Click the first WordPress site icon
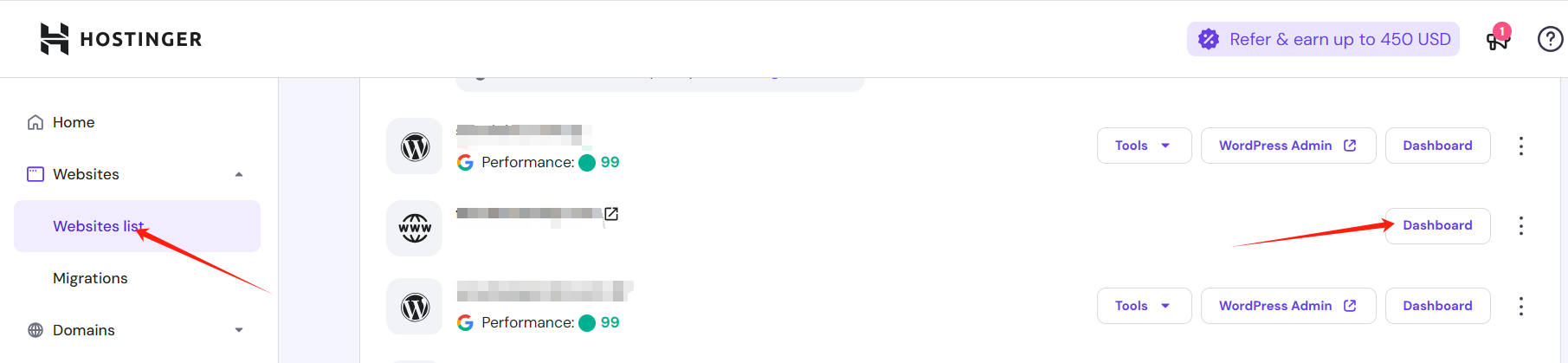This screenshot has width=1568, height=363. coord(415,146)
